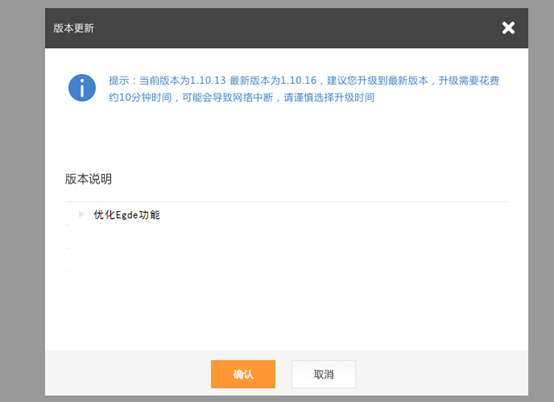
Task: Select the 优化Egde功能 release note entry
Action: [x=126, y=215]
